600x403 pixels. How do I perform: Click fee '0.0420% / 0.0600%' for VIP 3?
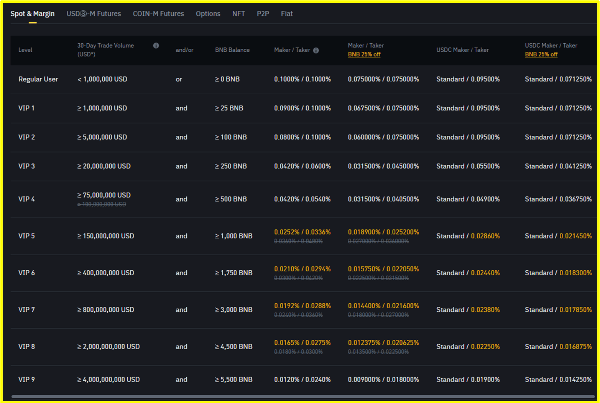[302, 166]
